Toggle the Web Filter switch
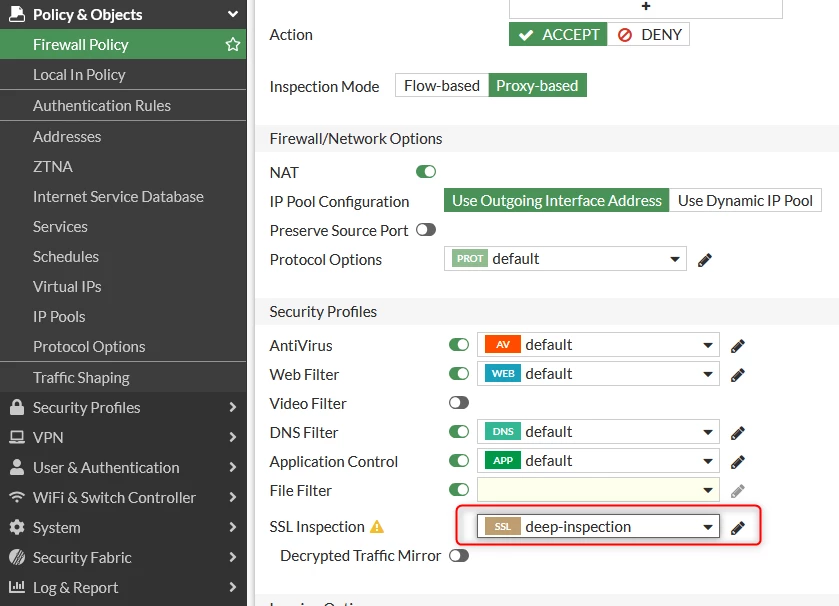This screenshot has width=839, height=606. pos(459,373)
